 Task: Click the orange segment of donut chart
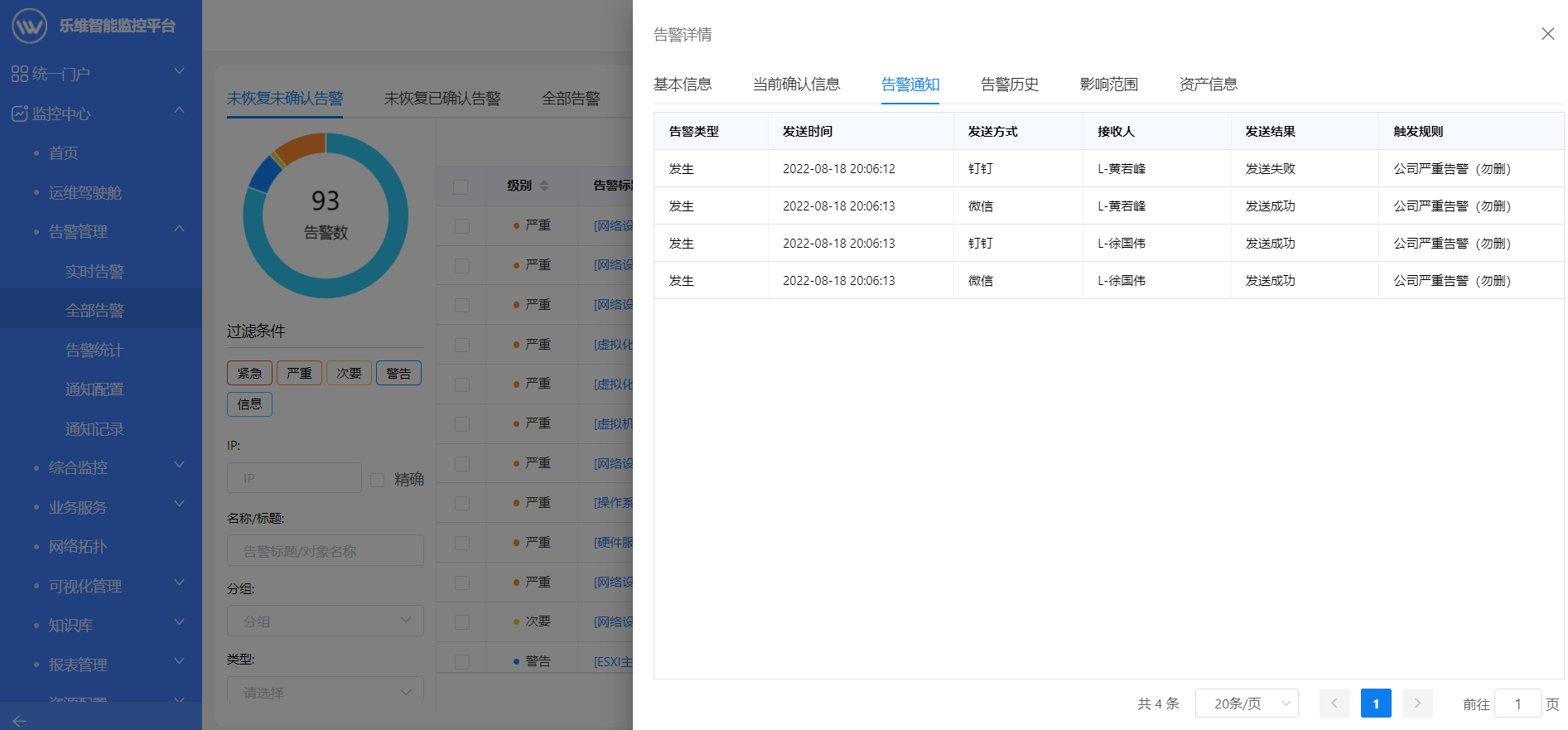[x=302, y=146]
